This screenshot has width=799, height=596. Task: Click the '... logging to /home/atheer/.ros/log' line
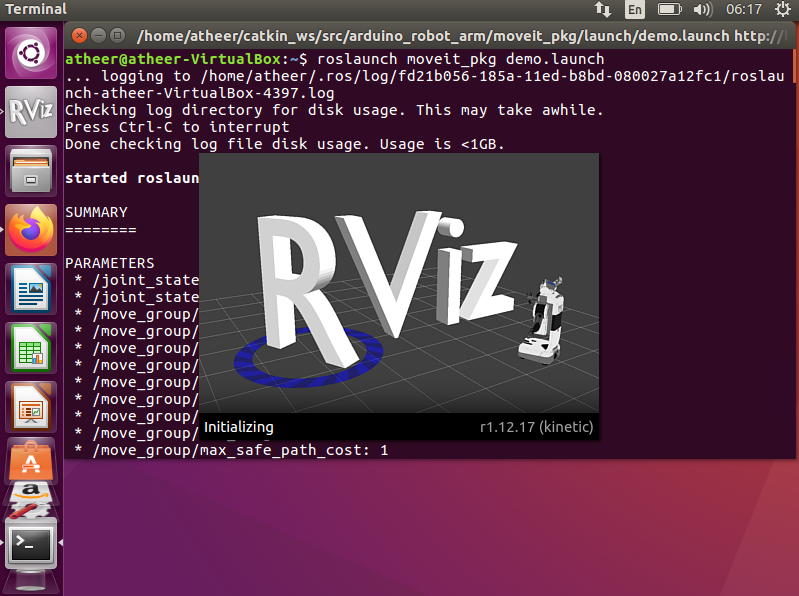[424, 76]
